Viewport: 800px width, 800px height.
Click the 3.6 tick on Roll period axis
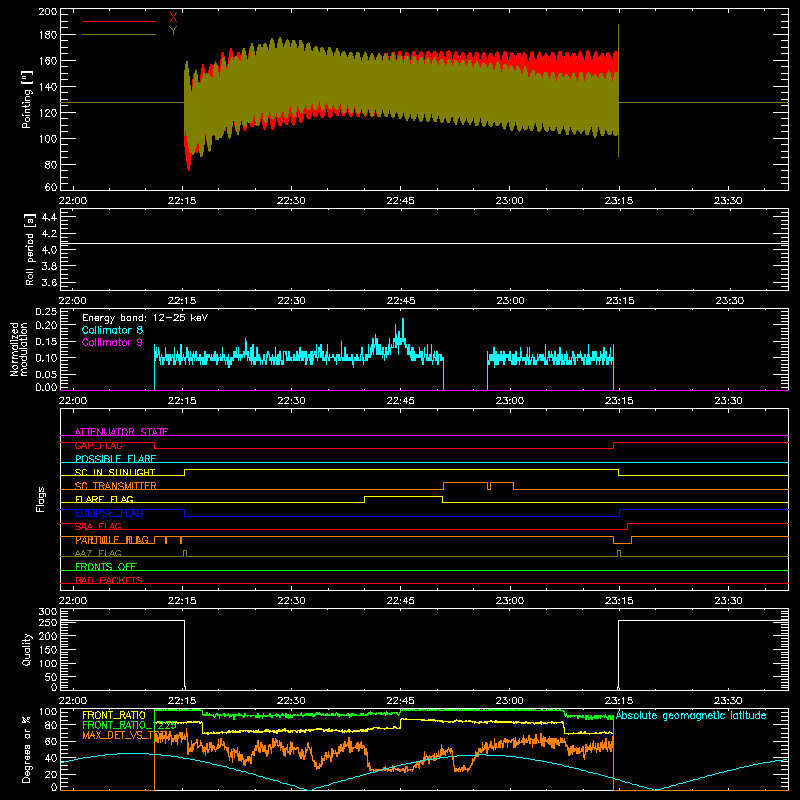tap(49, 282)
